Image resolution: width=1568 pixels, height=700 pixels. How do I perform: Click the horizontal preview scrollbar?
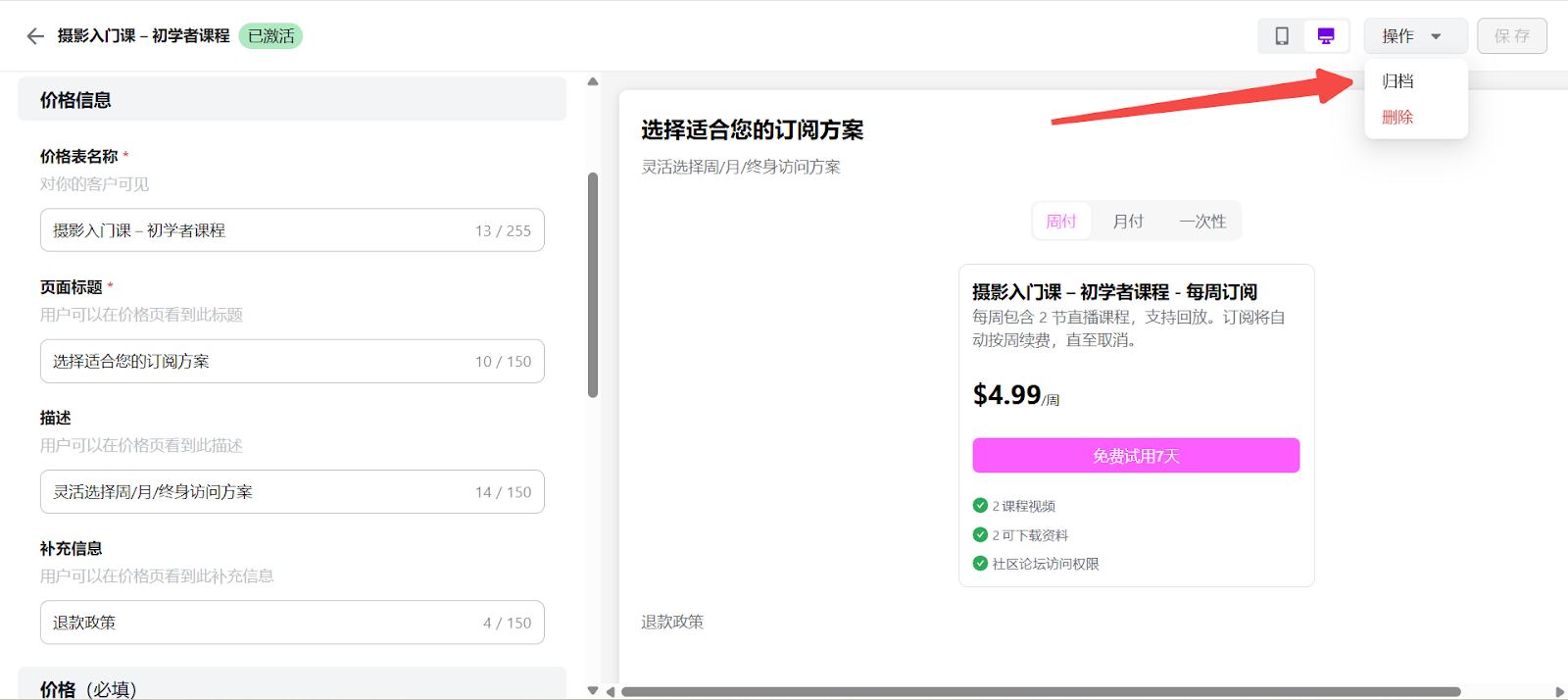coord(1039,692)
